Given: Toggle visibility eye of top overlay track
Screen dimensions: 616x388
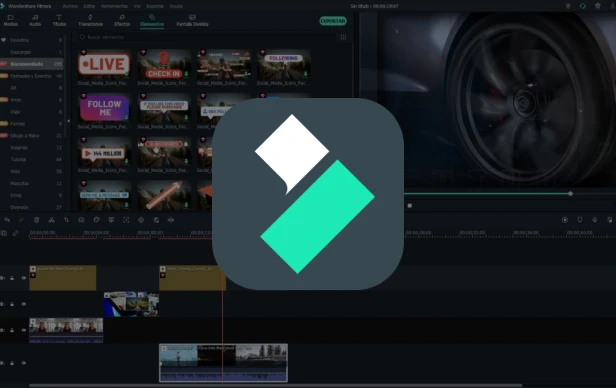Looking at the screenshot, I should (x=24, y=278).
